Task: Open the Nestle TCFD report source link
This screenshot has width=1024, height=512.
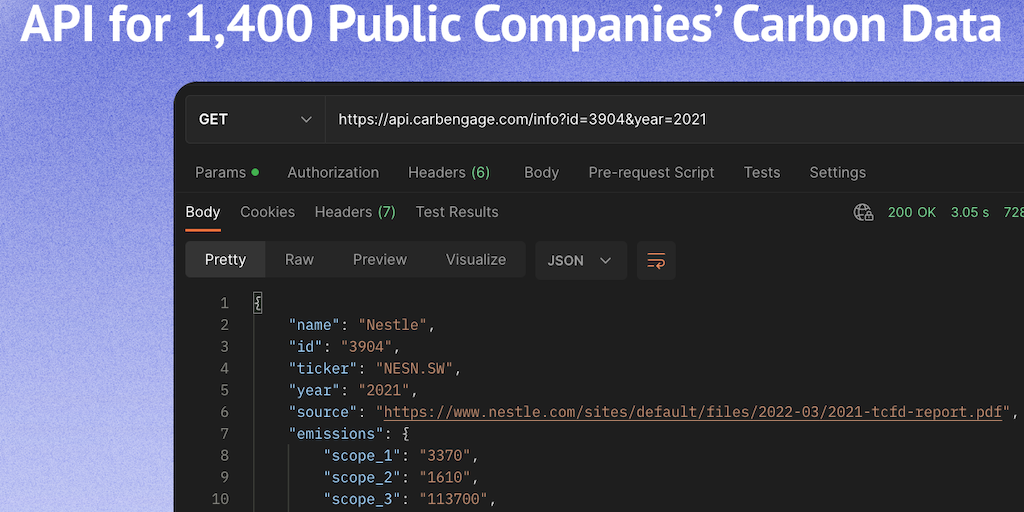Action: [x=692, y=412]
